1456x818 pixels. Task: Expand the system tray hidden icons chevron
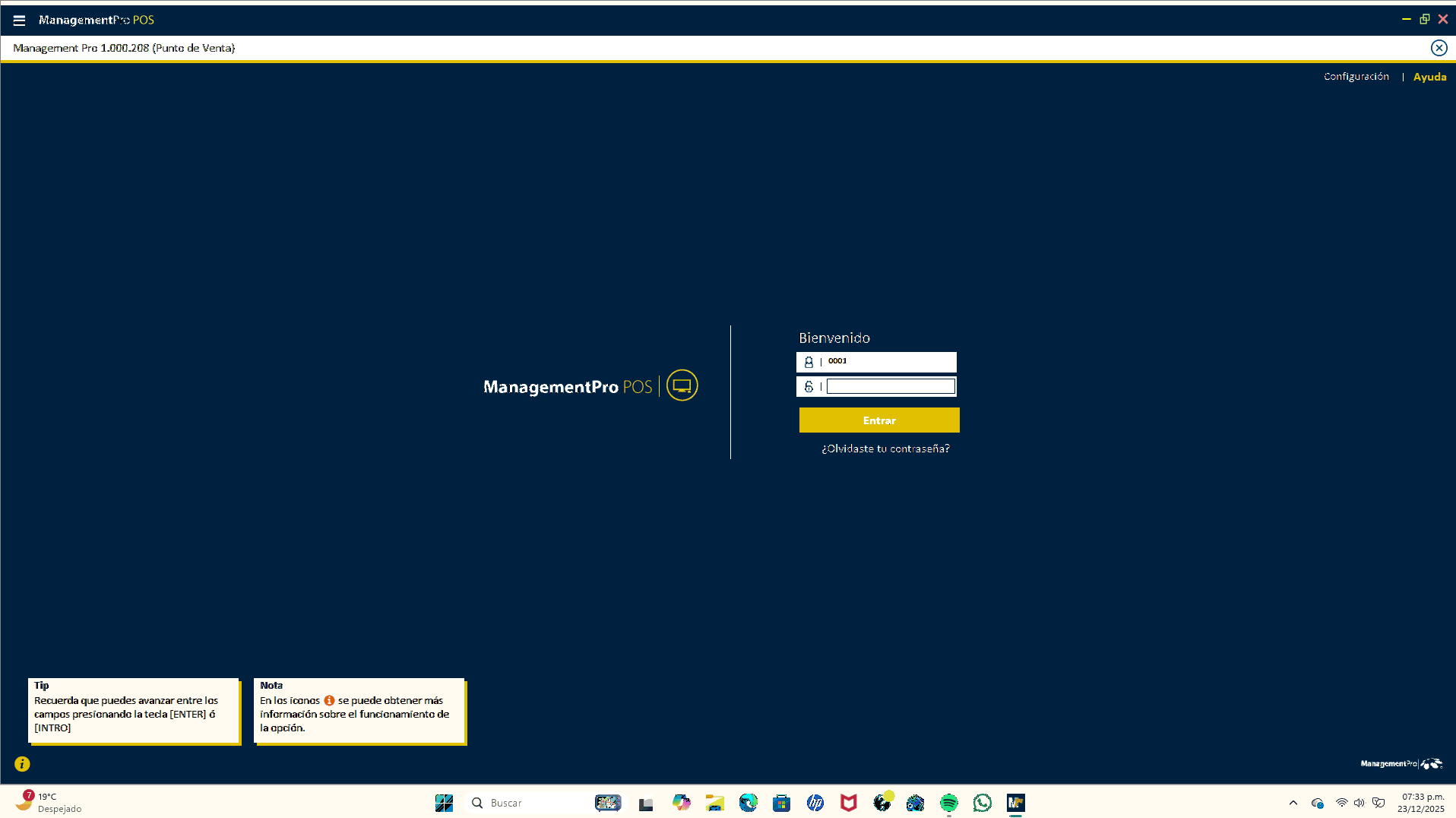coord(1293,803)
